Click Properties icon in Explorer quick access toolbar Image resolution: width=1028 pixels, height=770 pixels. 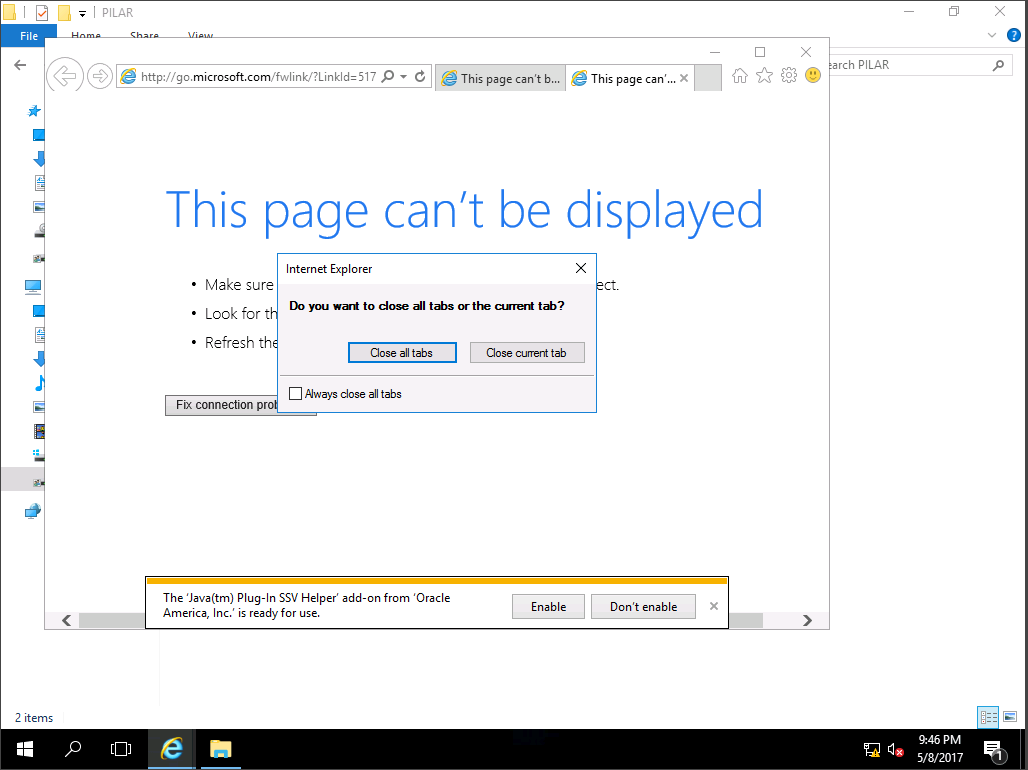click(x=42, y=12)
